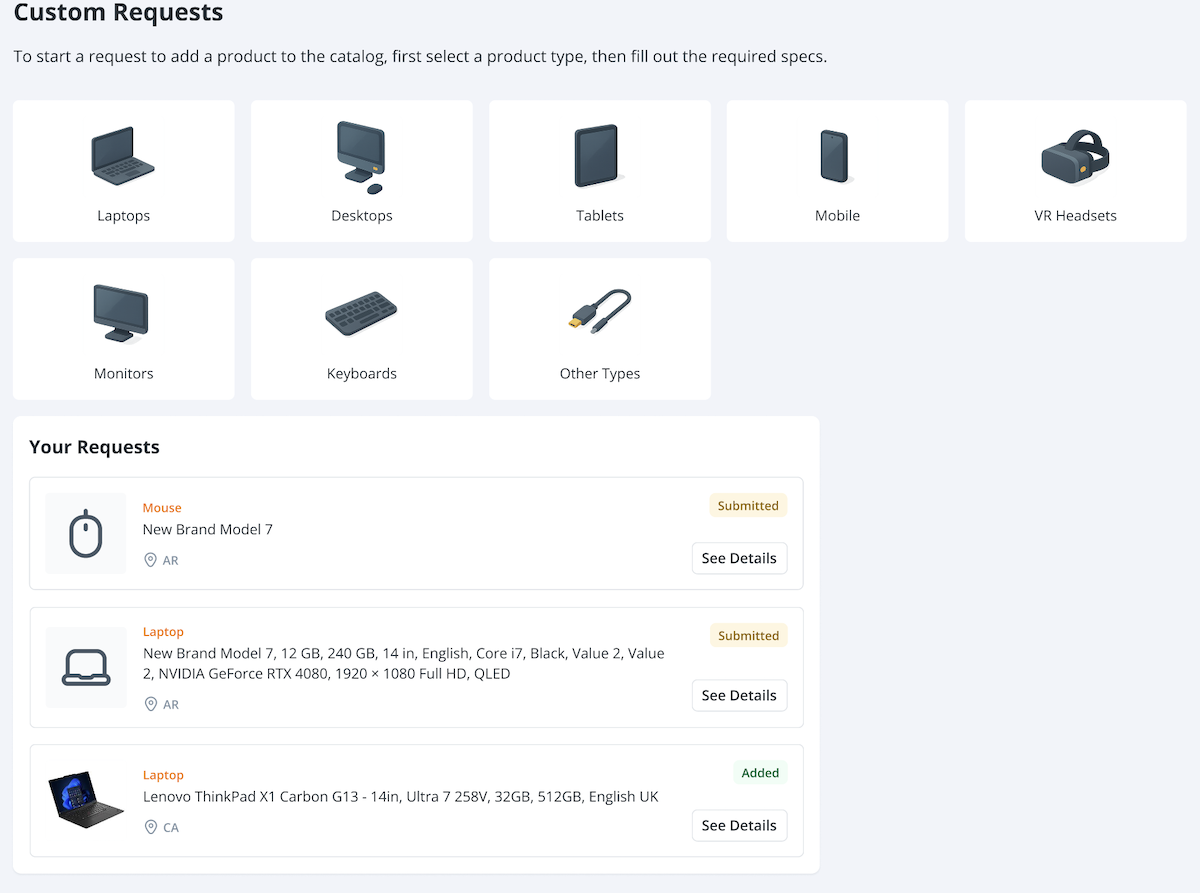Choose the VR Headsets icon
Screen dimensions: 1200x893
[x=1075, y=157]
